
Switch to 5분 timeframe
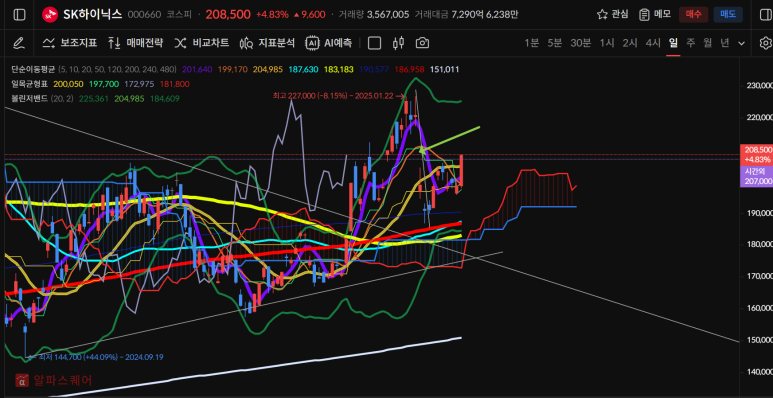click(x=555, y=43)
